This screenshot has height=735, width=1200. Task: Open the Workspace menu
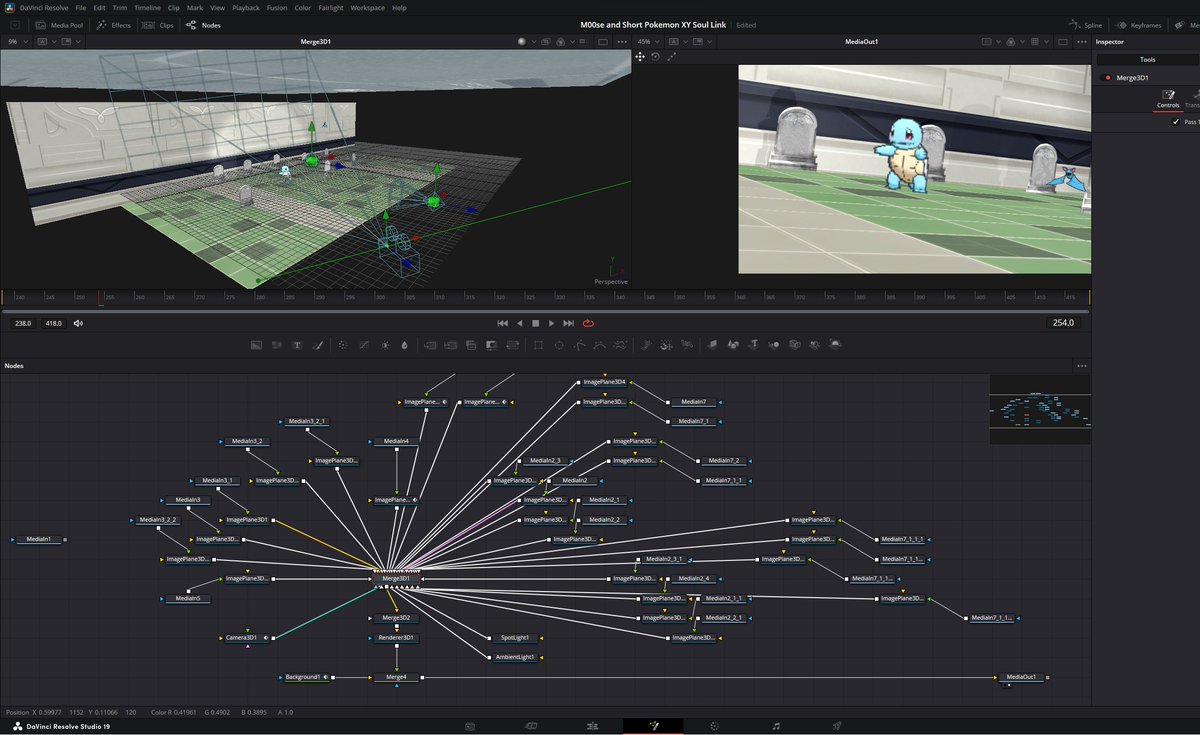click(x=367, y=7)
